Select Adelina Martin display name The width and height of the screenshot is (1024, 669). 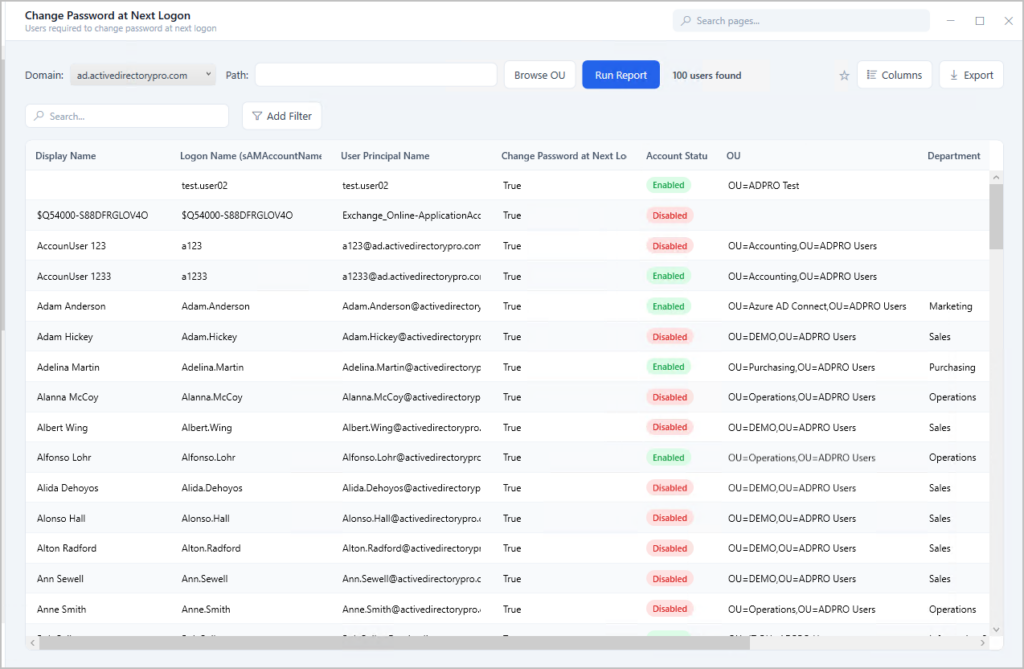(68, 367)
